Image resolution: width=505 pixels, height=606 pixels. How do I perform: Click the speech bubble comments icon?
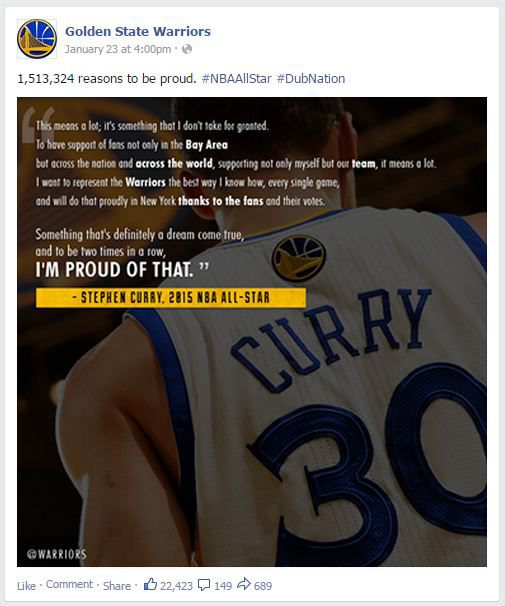(x=204, y=585)
